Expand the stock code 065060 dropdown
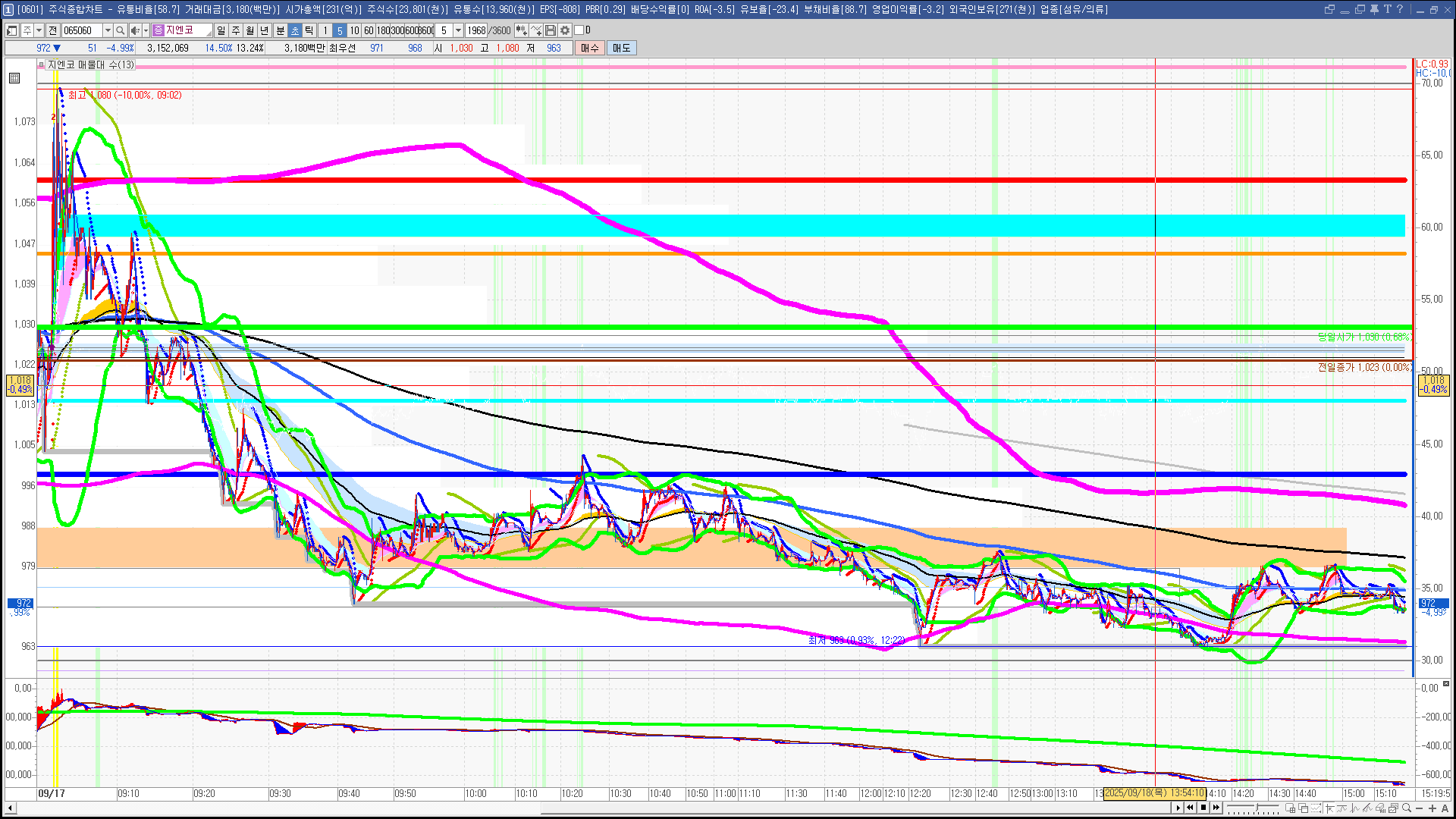Image resolution: width=1456 pixels, height=819 pixels. point(108,30)
